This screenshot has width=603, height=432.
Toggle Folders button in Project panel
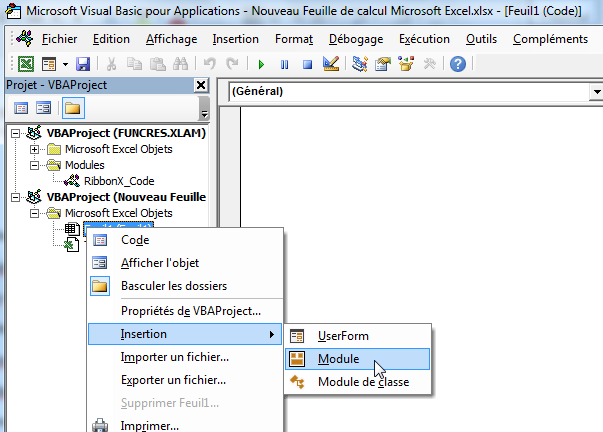(73, 108)
